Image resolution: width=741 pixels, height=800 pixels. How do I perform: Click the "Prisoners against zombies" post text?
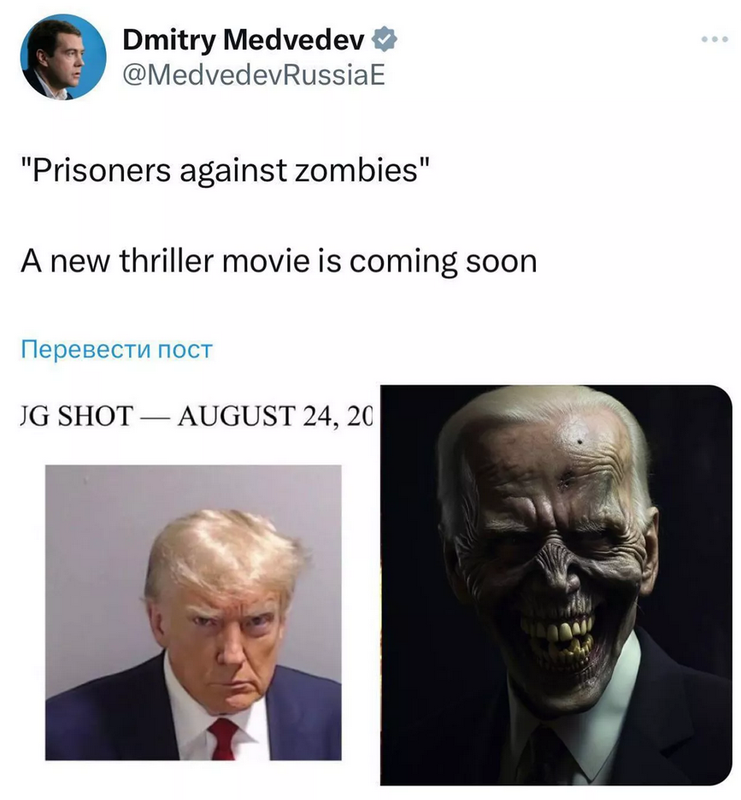[225, 170]
